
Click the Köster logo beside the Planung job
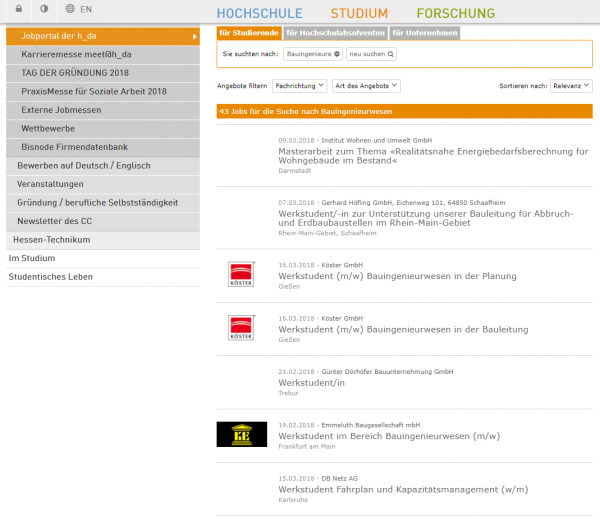pyautogui.click(x=241, y=274)
